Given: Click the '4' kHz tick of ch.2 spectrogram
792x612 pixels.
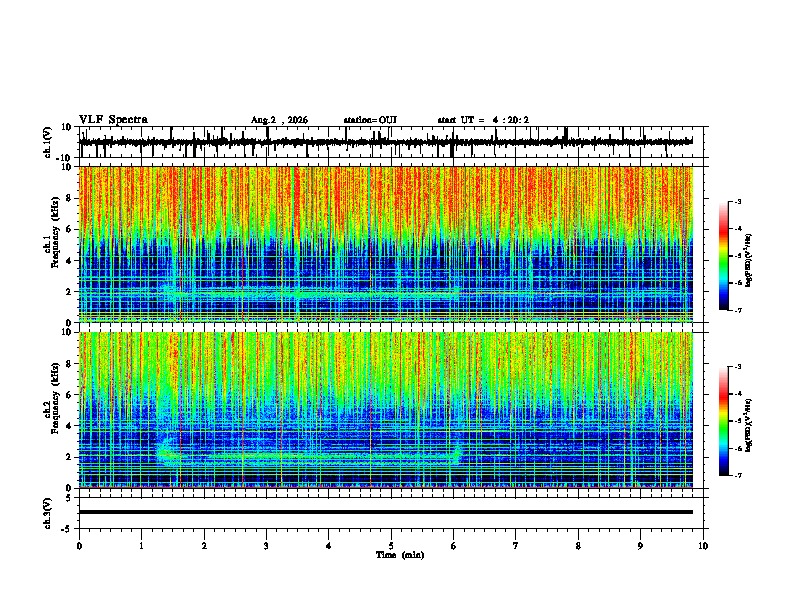Looking at the screenshot, I should (x=69, y=426).
